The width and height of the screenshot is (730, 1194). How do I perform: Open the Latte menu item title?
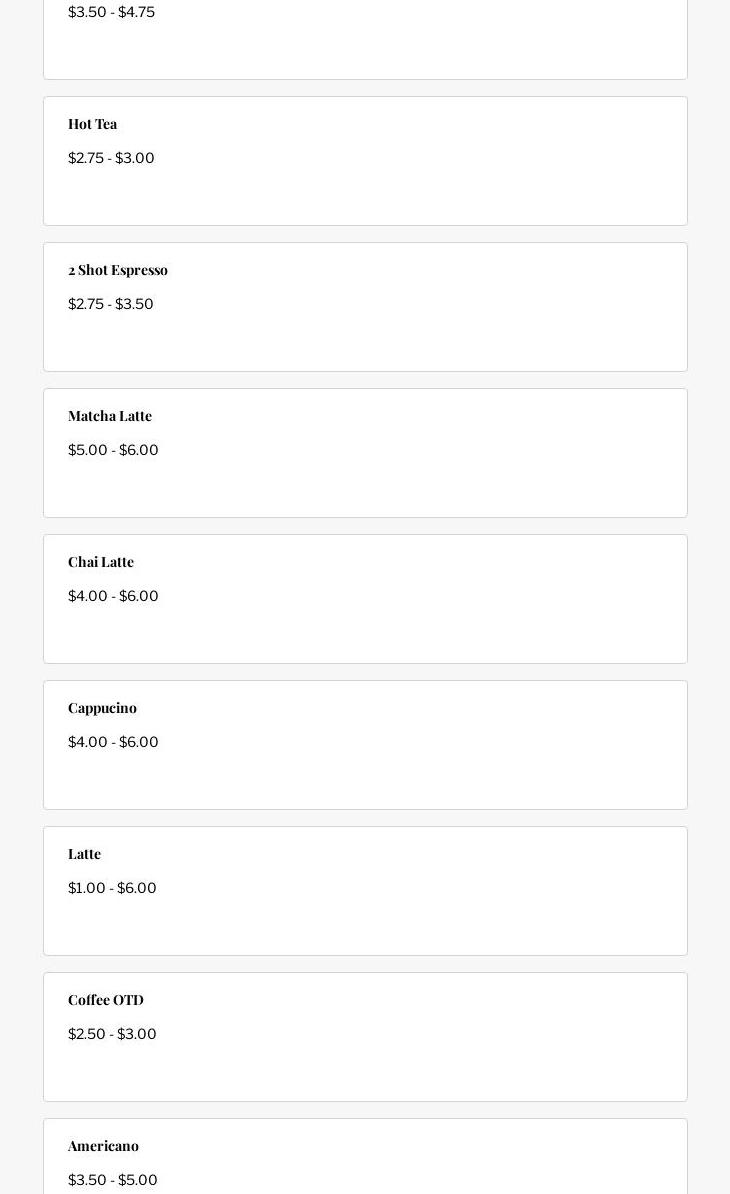(x=84, y=854)
